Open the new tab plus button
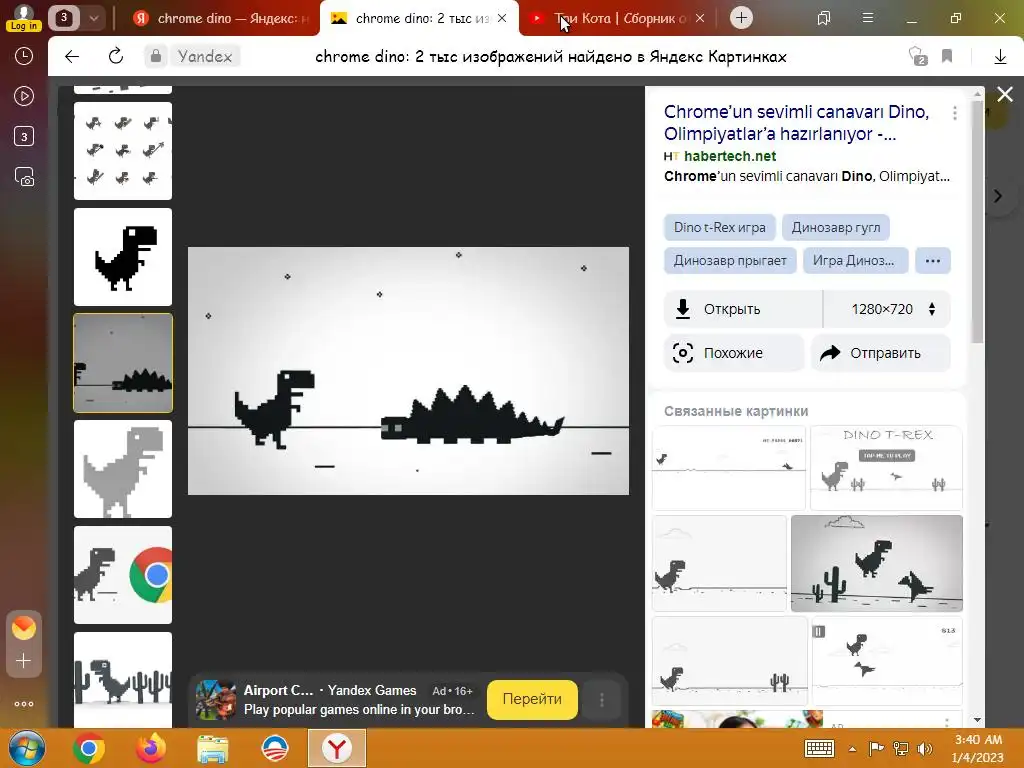1024x768 pixels. pyautogui.click(x=741, y=18)
